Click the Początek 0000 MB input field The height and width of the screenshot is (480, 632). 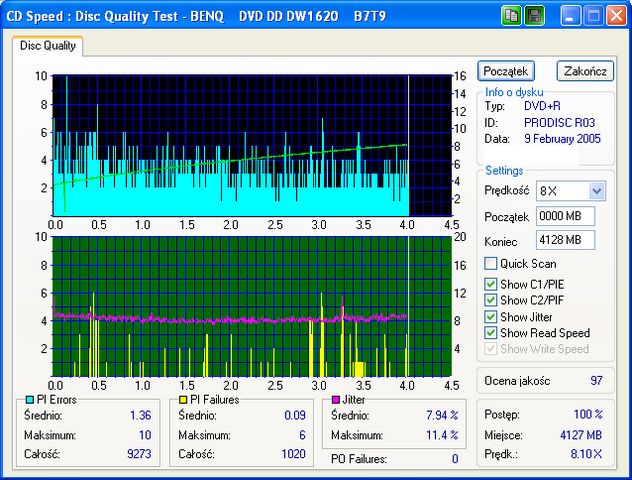[565, 216]
